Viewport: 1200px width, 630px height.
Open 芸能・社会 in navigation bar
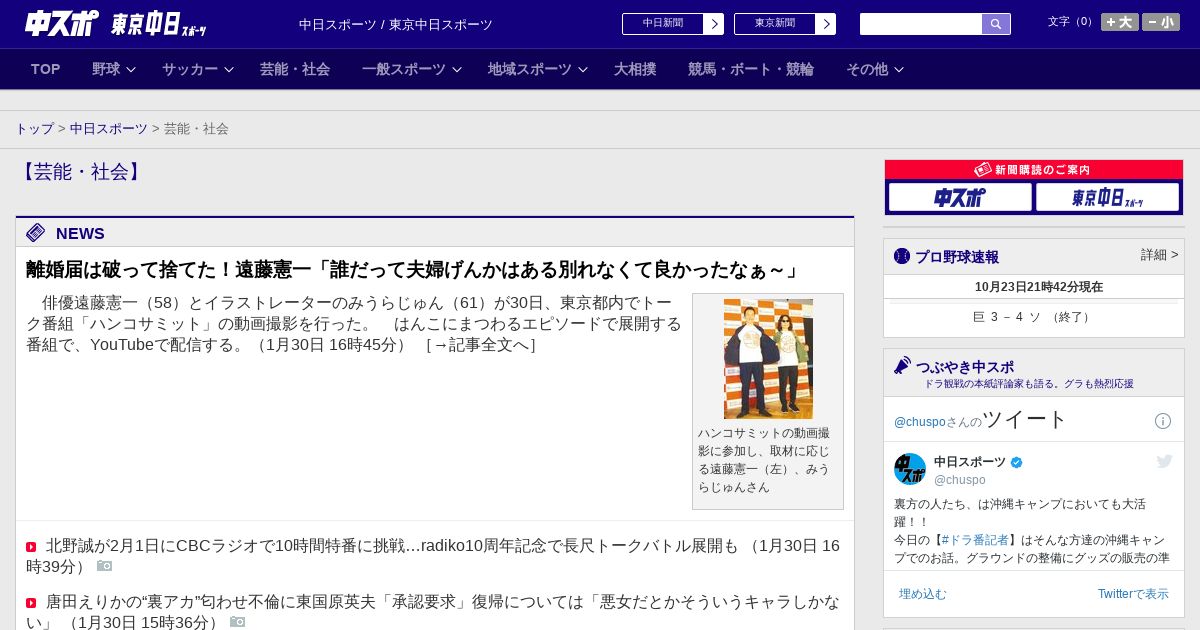tap(295, 69)
